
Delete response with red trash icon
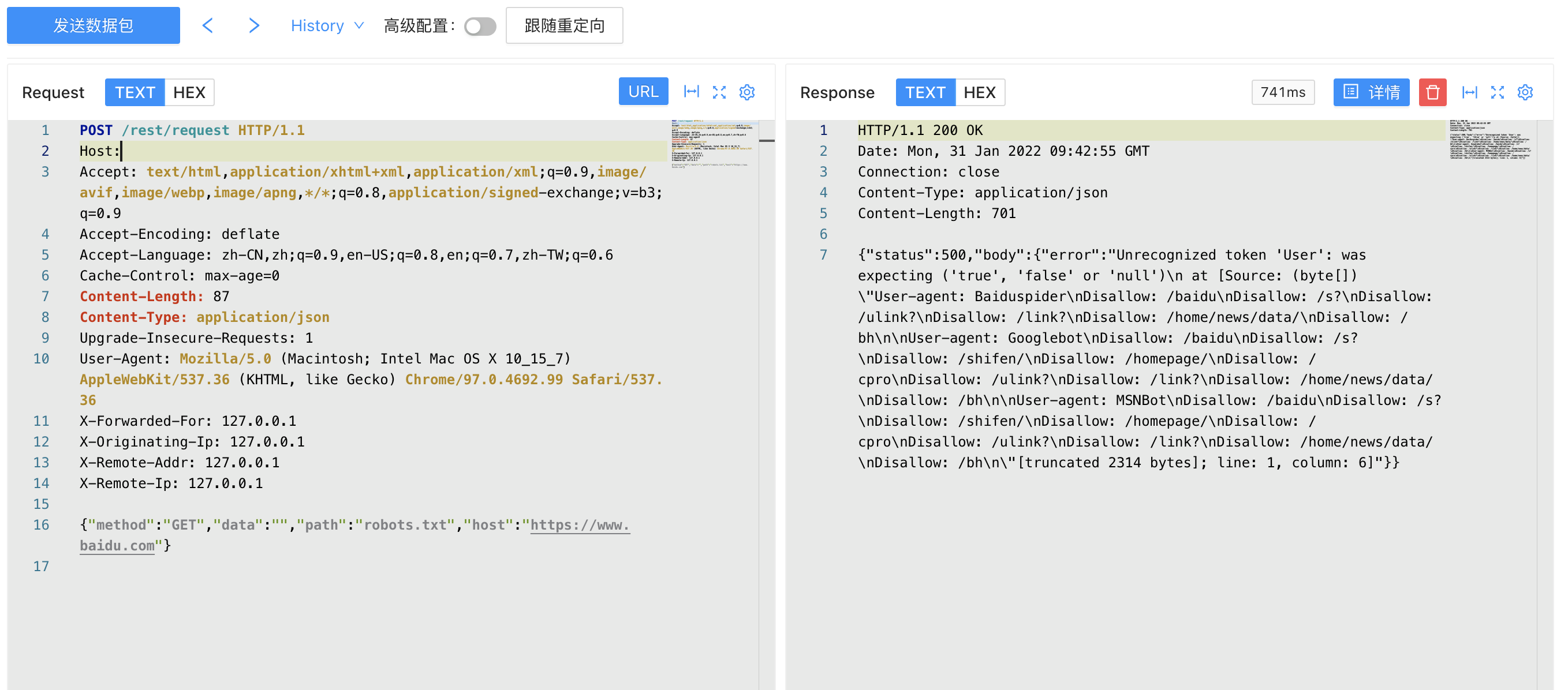[x=1432, y=92]
